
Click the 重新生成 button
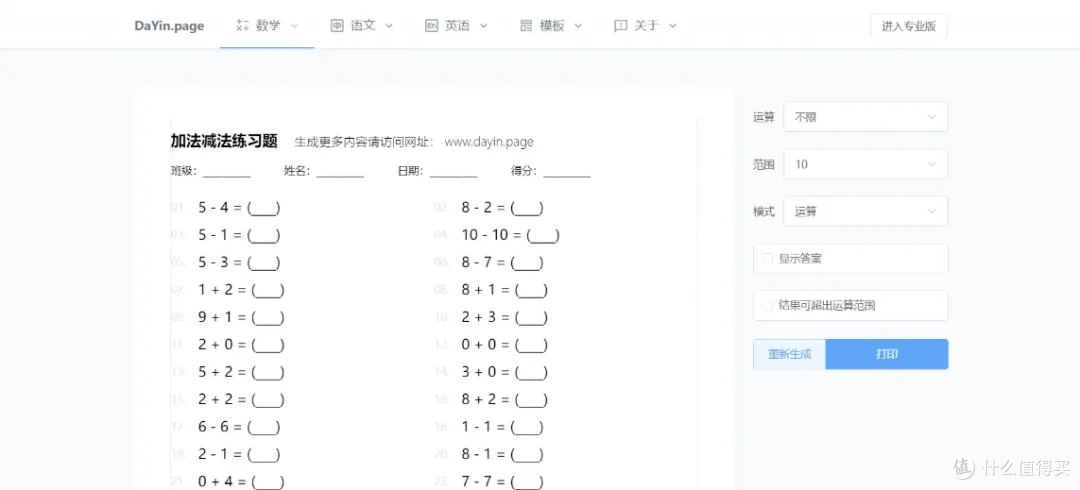(789, 354)
